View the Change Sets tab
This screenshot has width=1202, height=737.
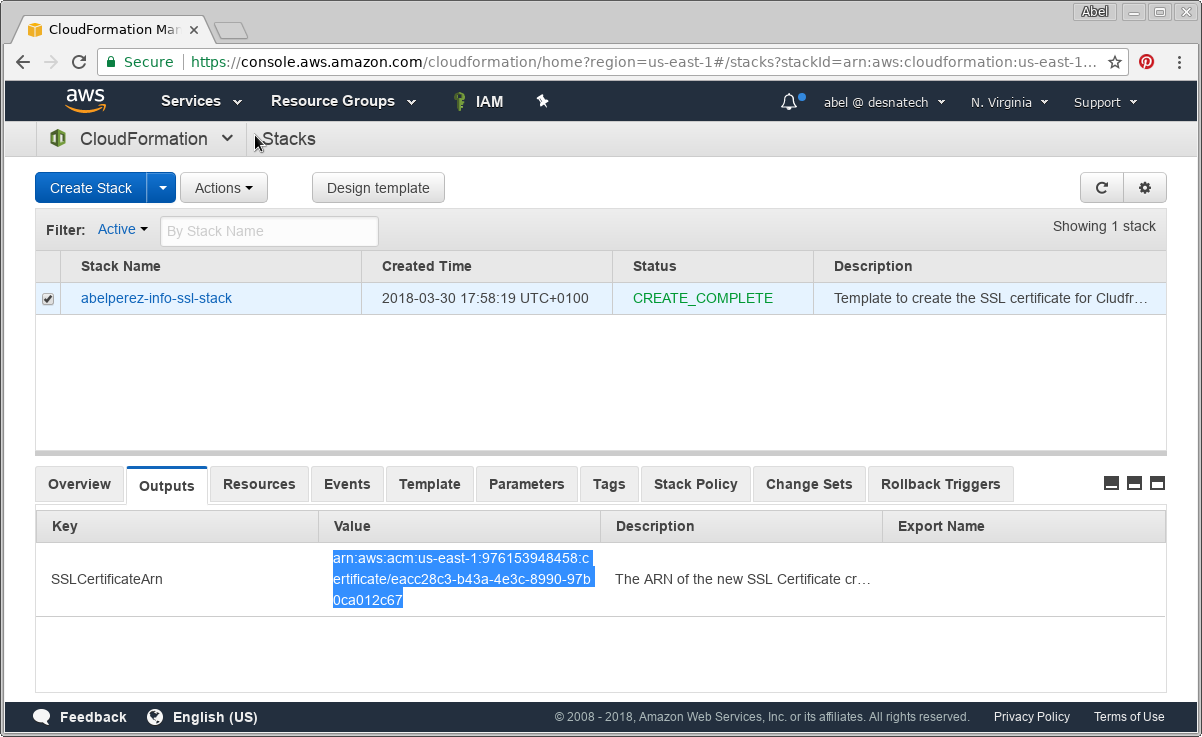click(x=809, y=484)
